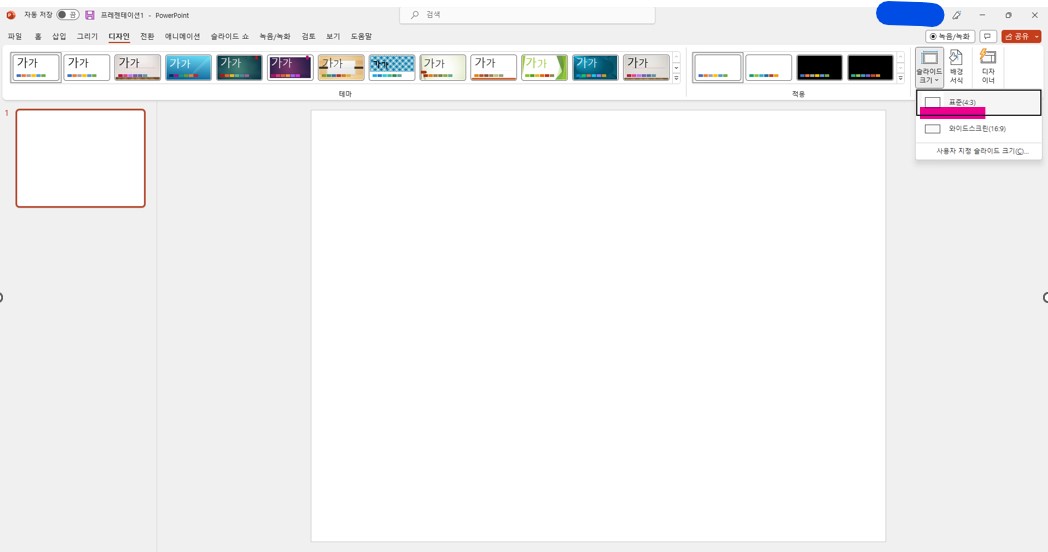
Task: Toggle the AutoSave switch
Action: click(68, 15)
